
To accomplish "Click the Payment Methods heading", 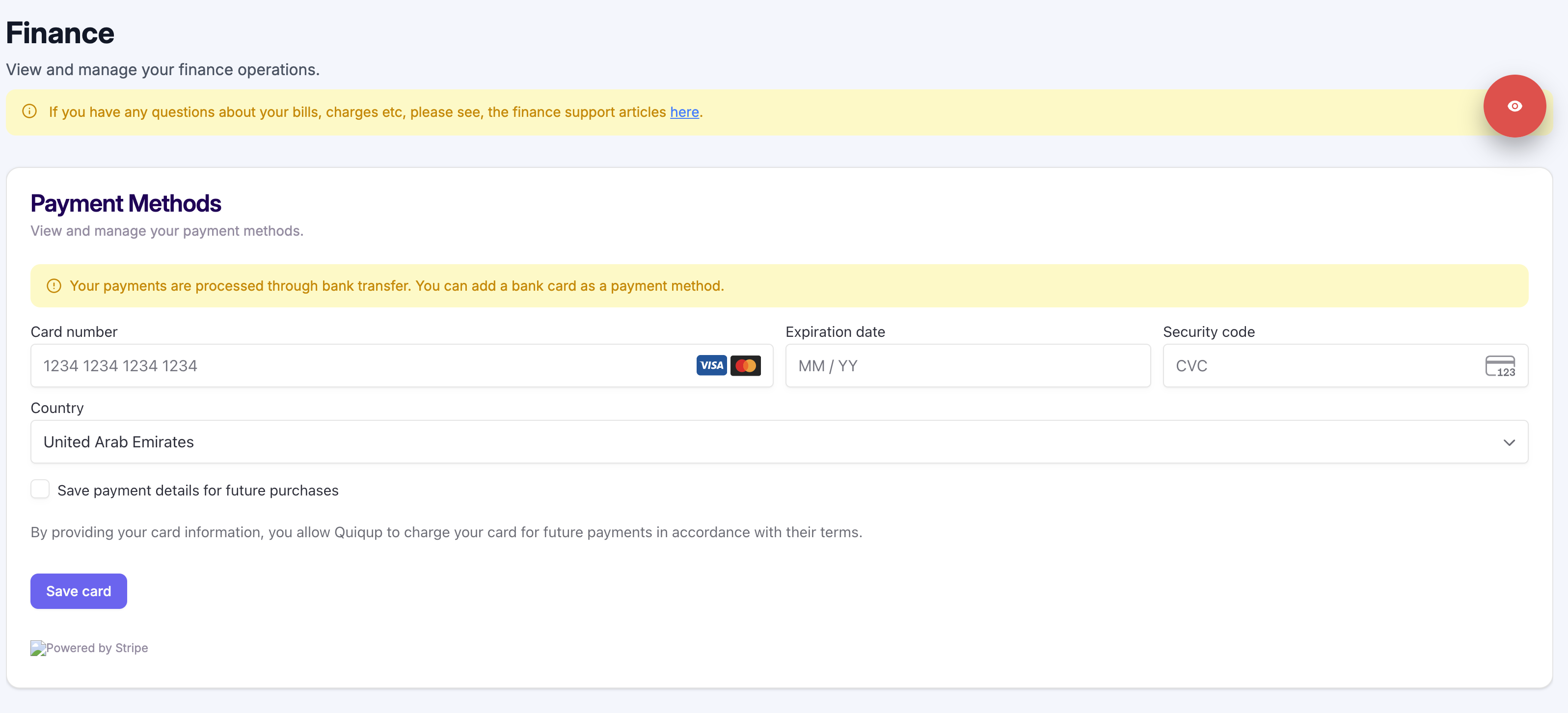I will point(125,203).
